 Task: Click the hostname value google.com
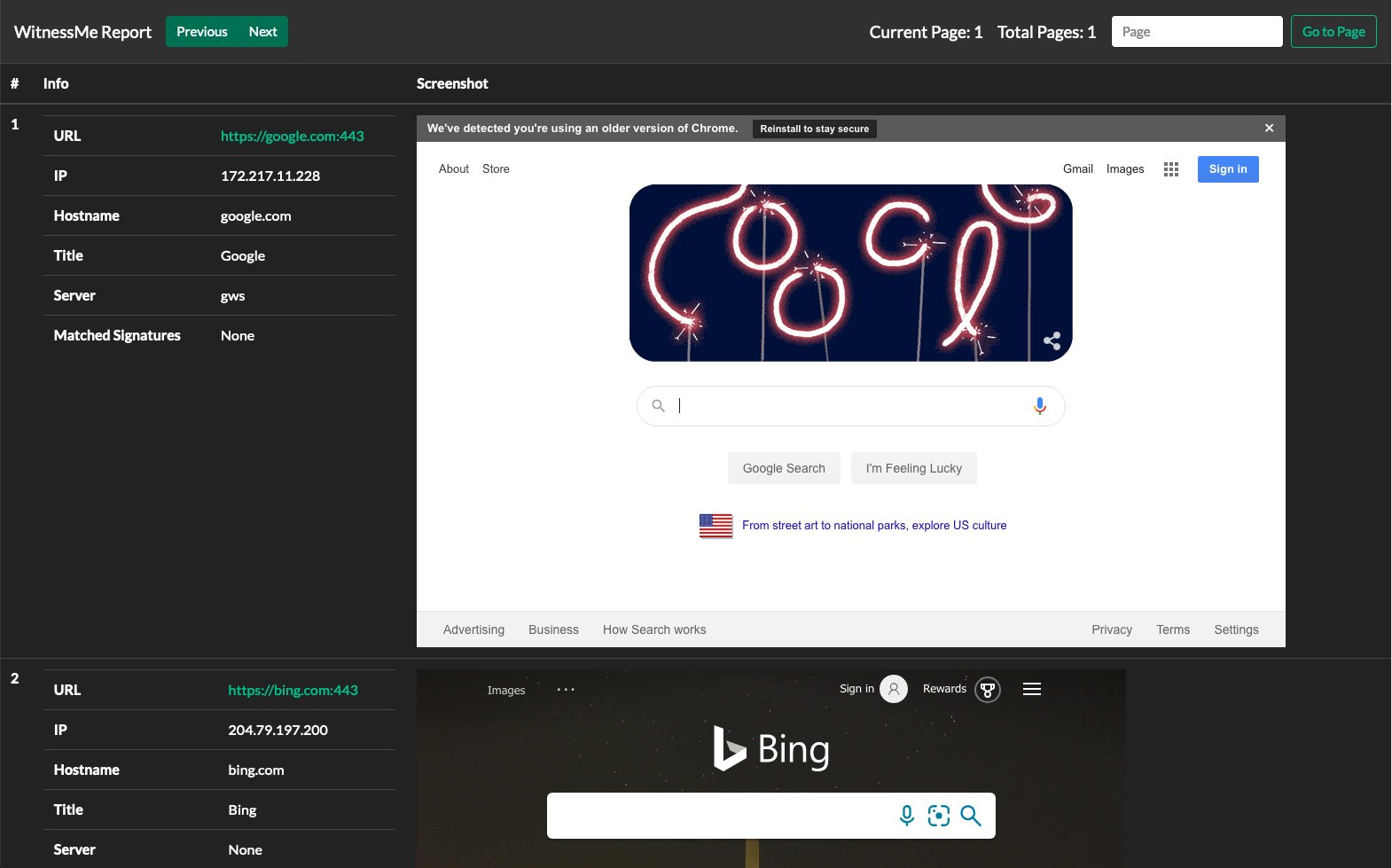tap(256, 216)
